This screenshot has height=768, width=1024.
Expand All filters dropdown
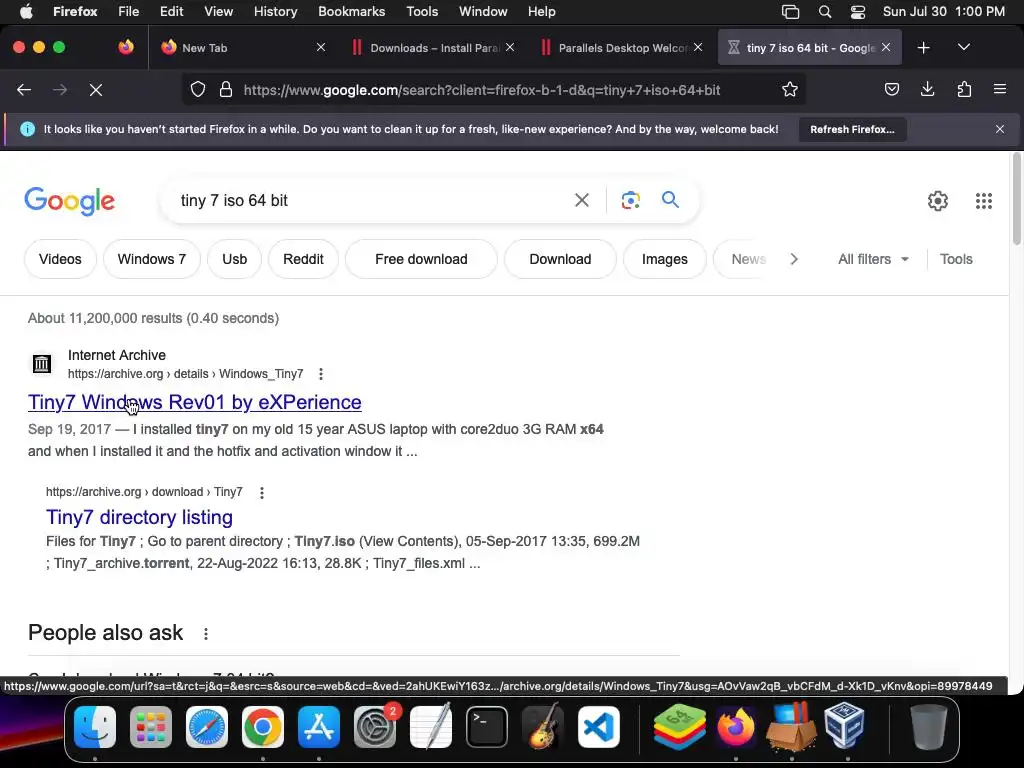(x=873, y=259)
